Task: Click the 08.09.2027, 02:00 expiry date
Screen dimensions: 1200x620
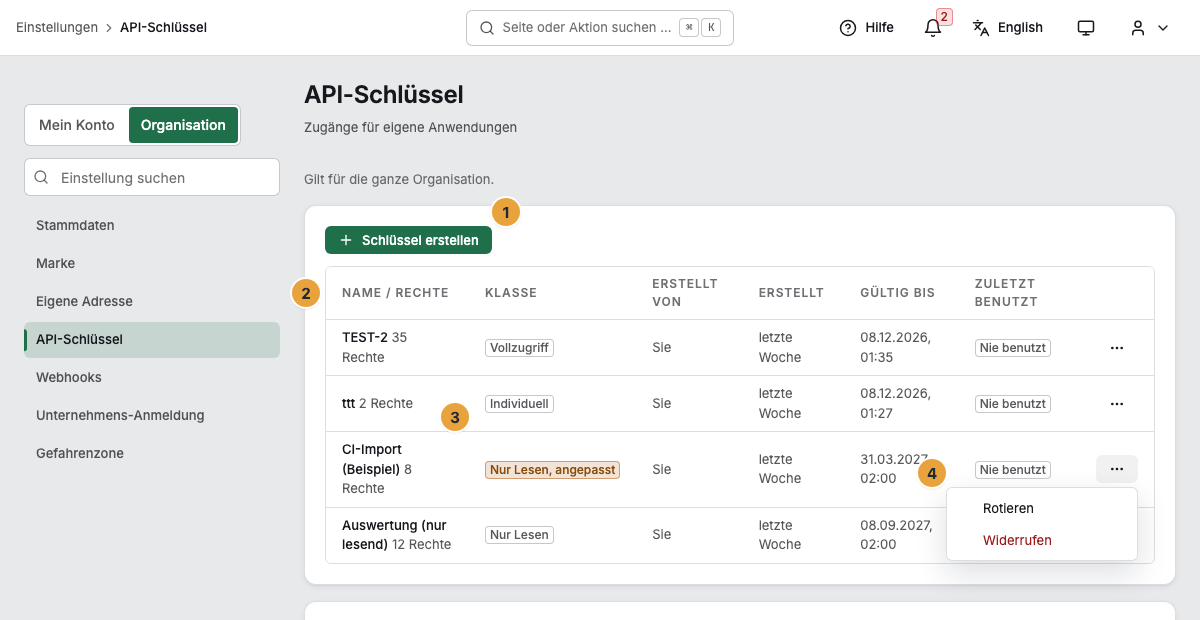Action: click(896, 535)
